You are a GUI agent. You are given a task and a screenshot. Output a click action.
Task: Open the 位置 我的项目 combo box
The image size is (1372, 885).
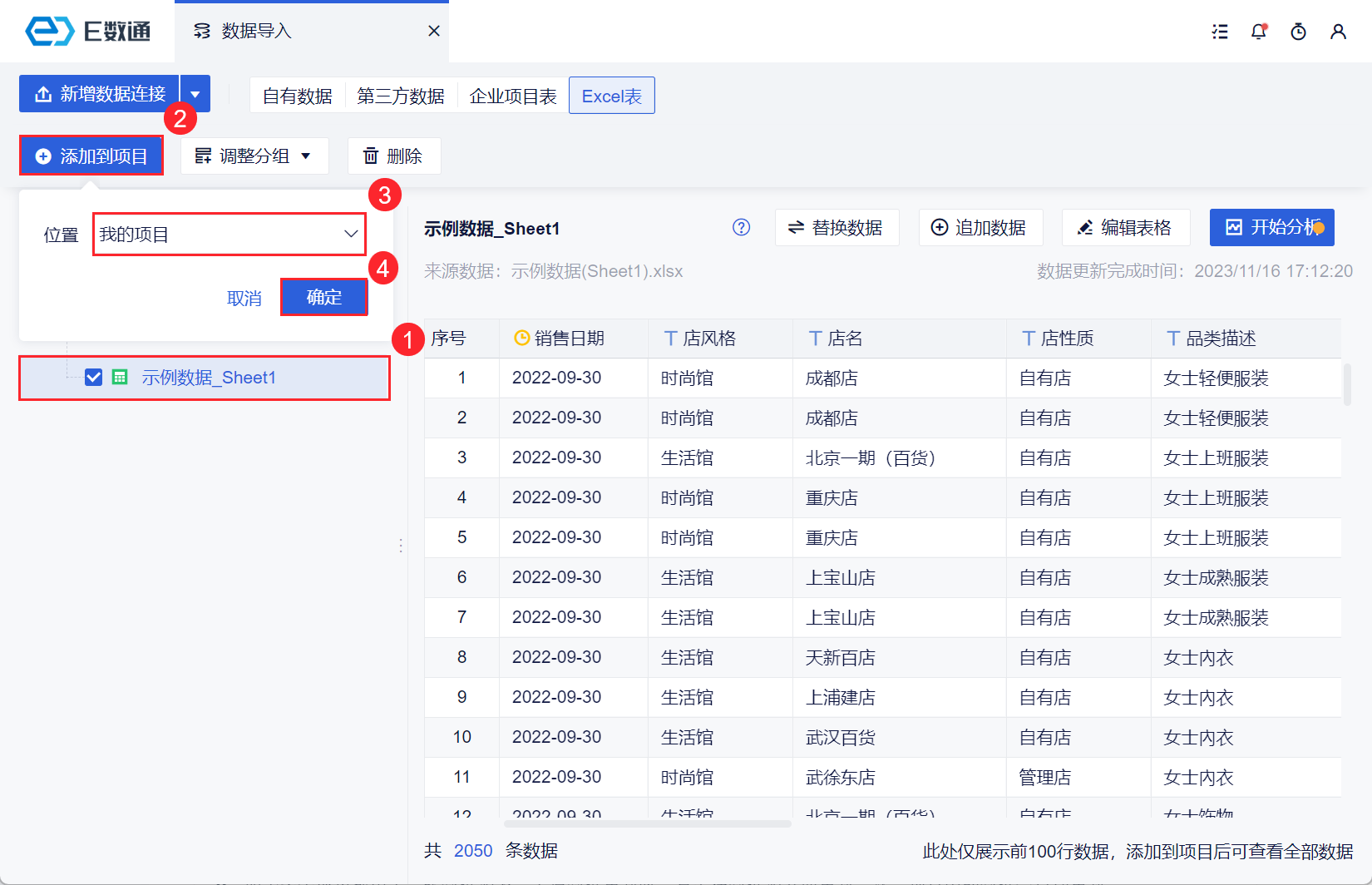[229, 235]
